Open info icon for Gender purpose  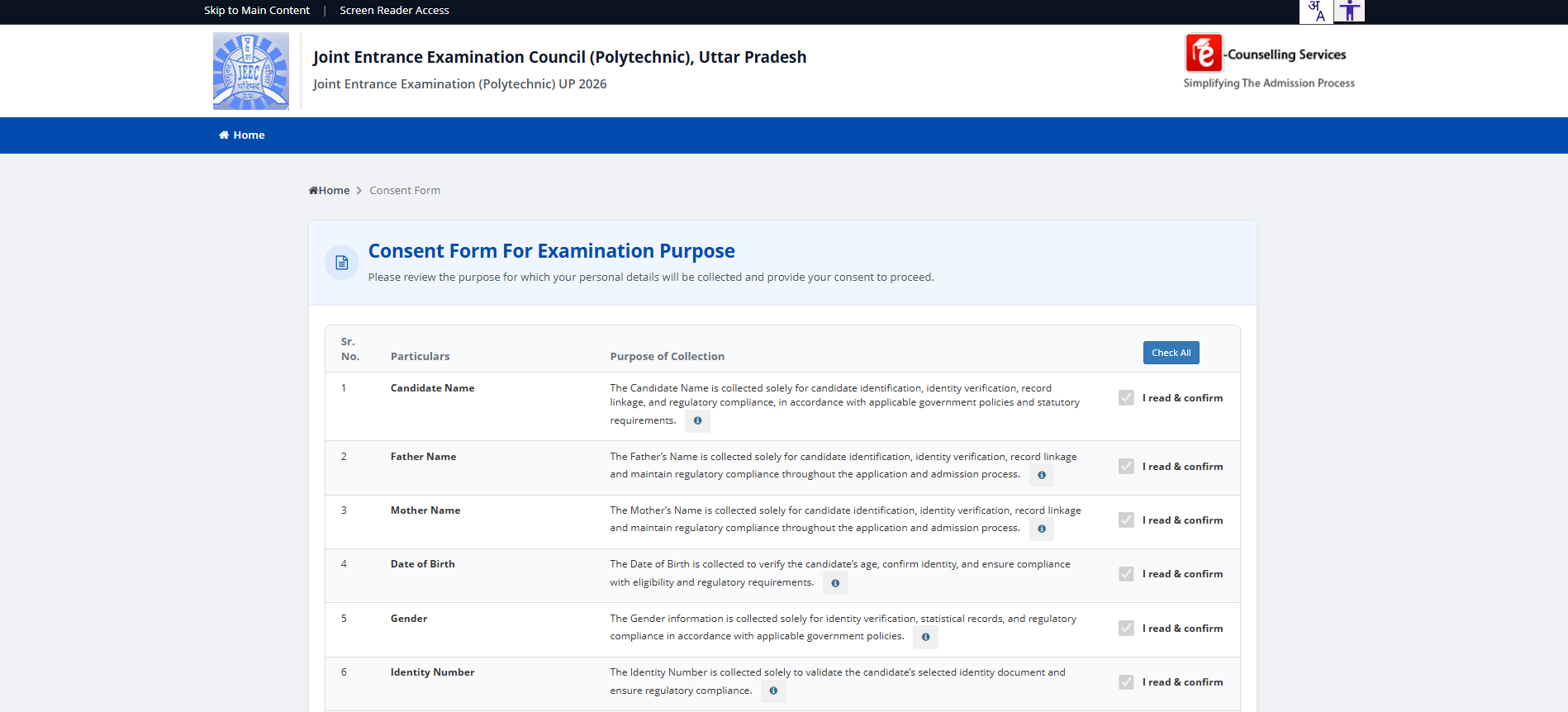[x=925, y=637]
